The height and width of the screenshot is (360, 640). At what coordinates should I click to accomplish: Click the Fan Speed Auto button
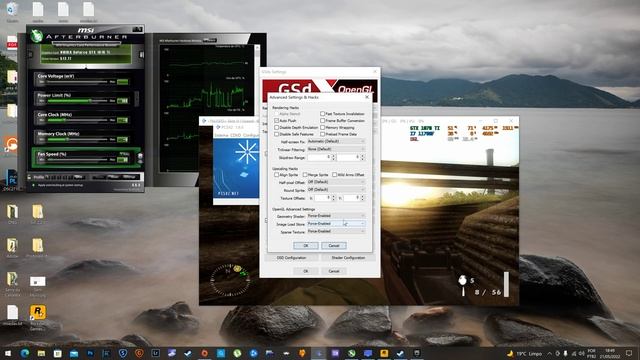[124, 153]
